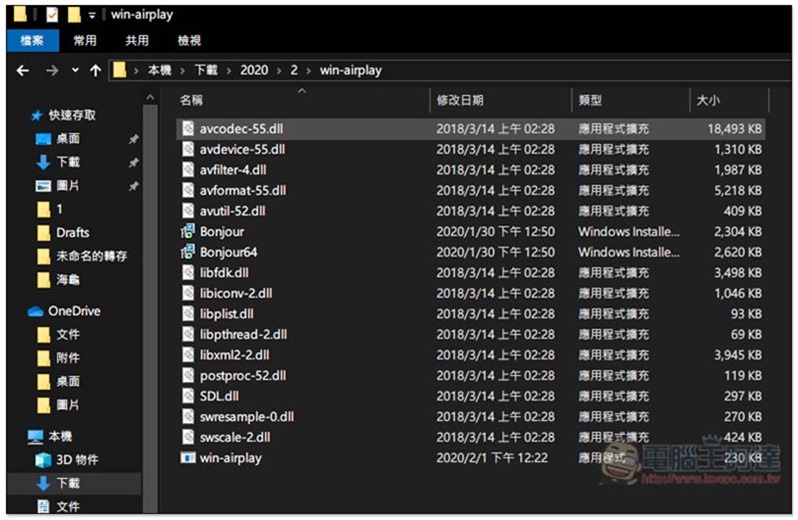Click the OneDrive cloud icon

click(35, 311)
